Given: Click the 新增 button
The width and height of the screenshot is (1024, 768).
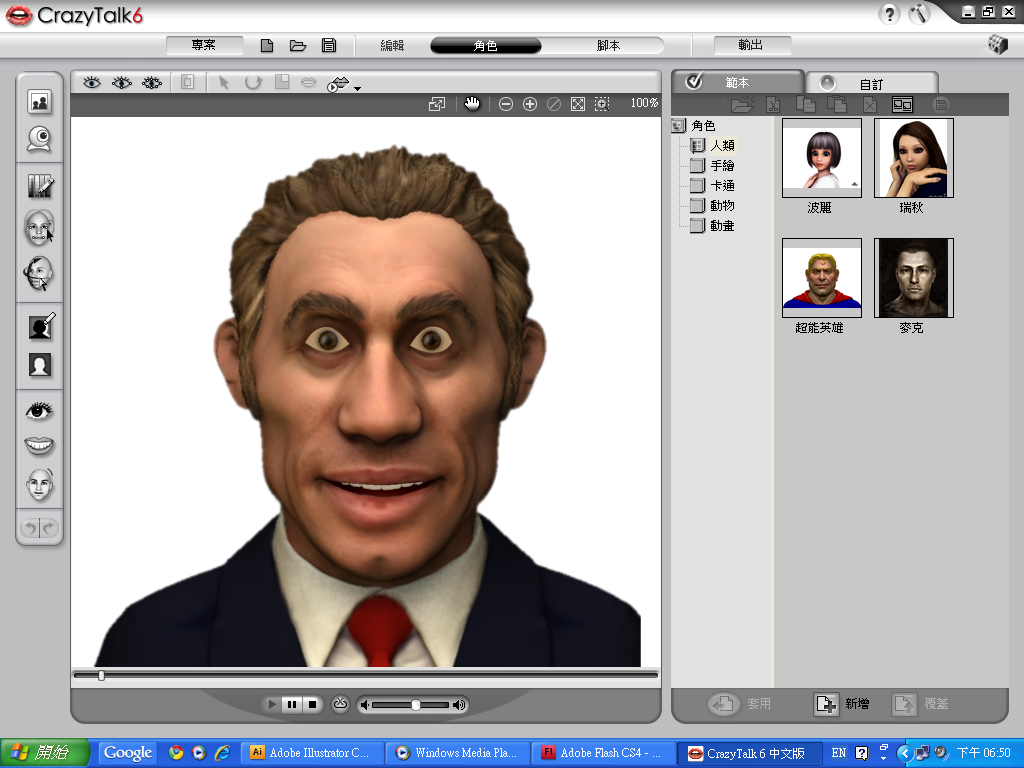Looking at the screenshot, I should click(842, 704).
